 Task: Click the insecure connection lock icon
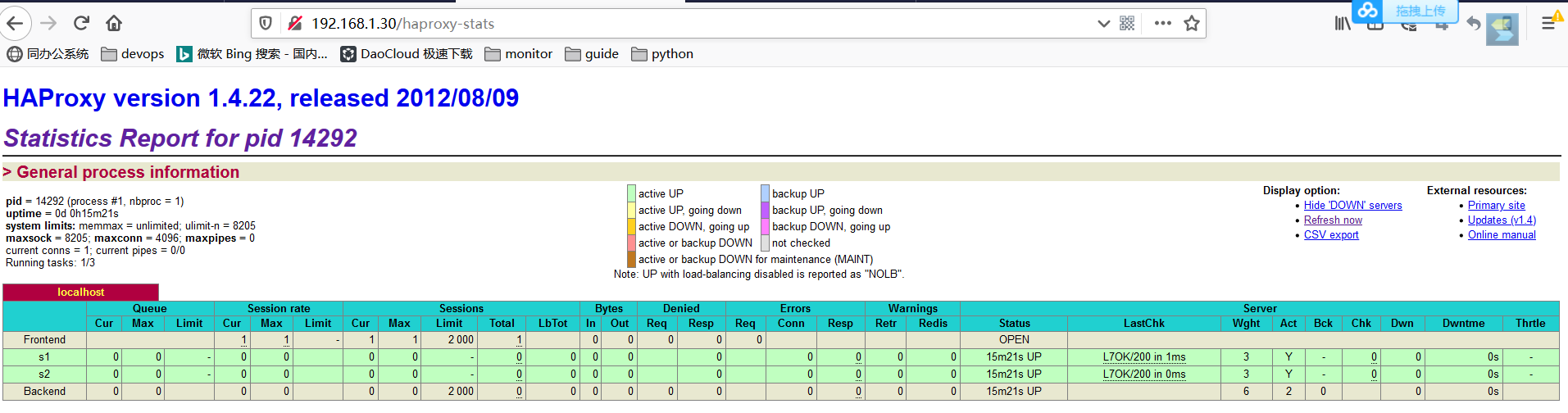click(x=294, y=24)
